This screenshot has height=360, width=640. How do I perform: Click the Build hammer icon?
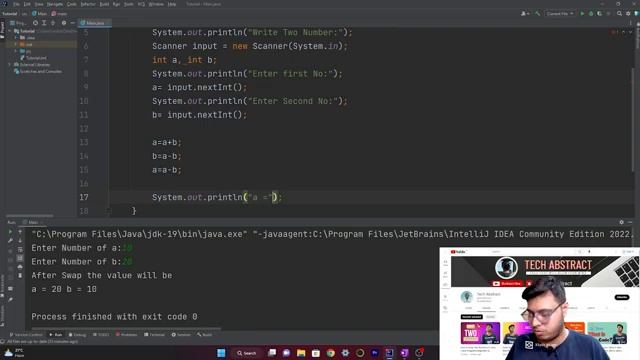pyautogui.click(x=538, y=13)
